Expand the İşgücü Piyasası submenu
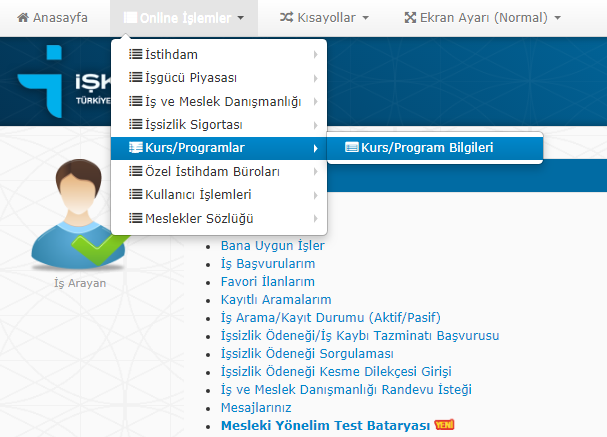Screen dimensions: 607x437 [192, 78]
